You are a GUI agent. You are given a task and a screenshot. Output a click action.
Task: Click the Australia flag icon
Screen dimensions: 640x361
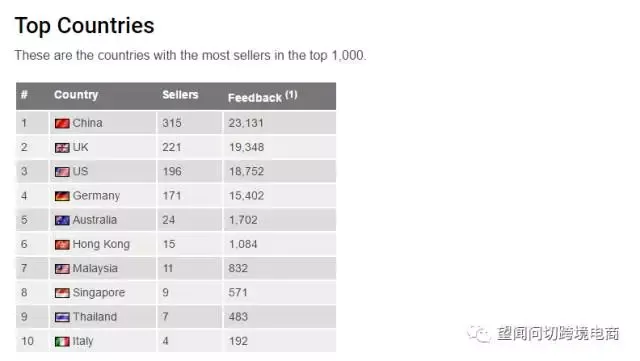(62, 220)
